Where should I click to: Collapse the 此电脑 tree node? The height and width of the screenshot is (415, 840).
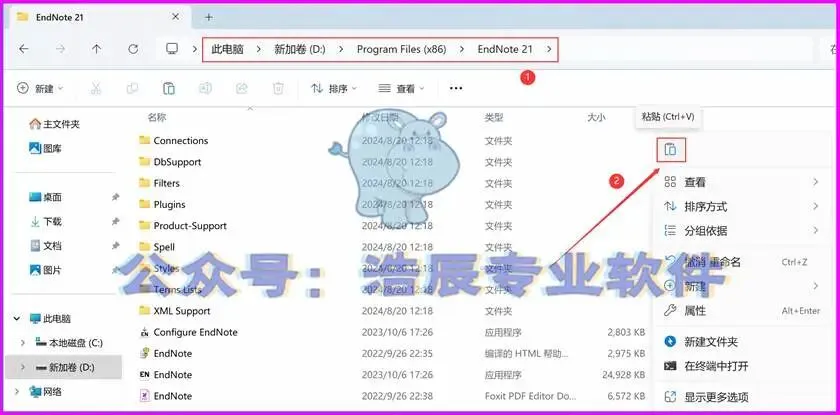pos(17,319)
